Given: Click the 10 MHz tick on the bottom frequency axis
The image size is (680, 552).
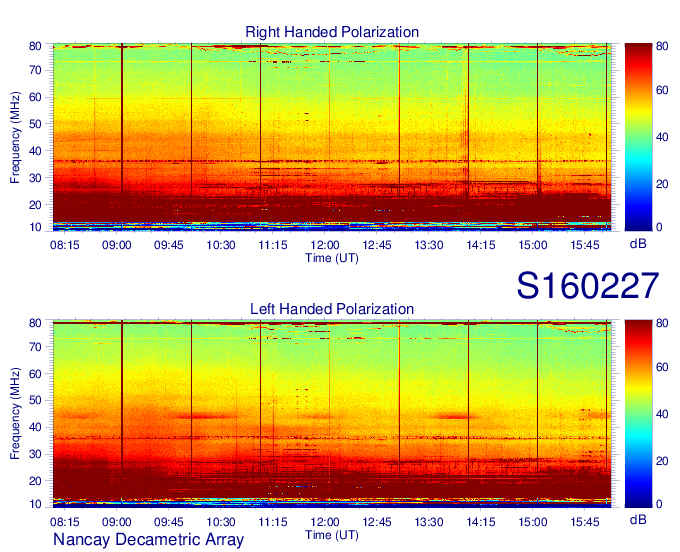Looking at the screenshot, I should (35, 504).
